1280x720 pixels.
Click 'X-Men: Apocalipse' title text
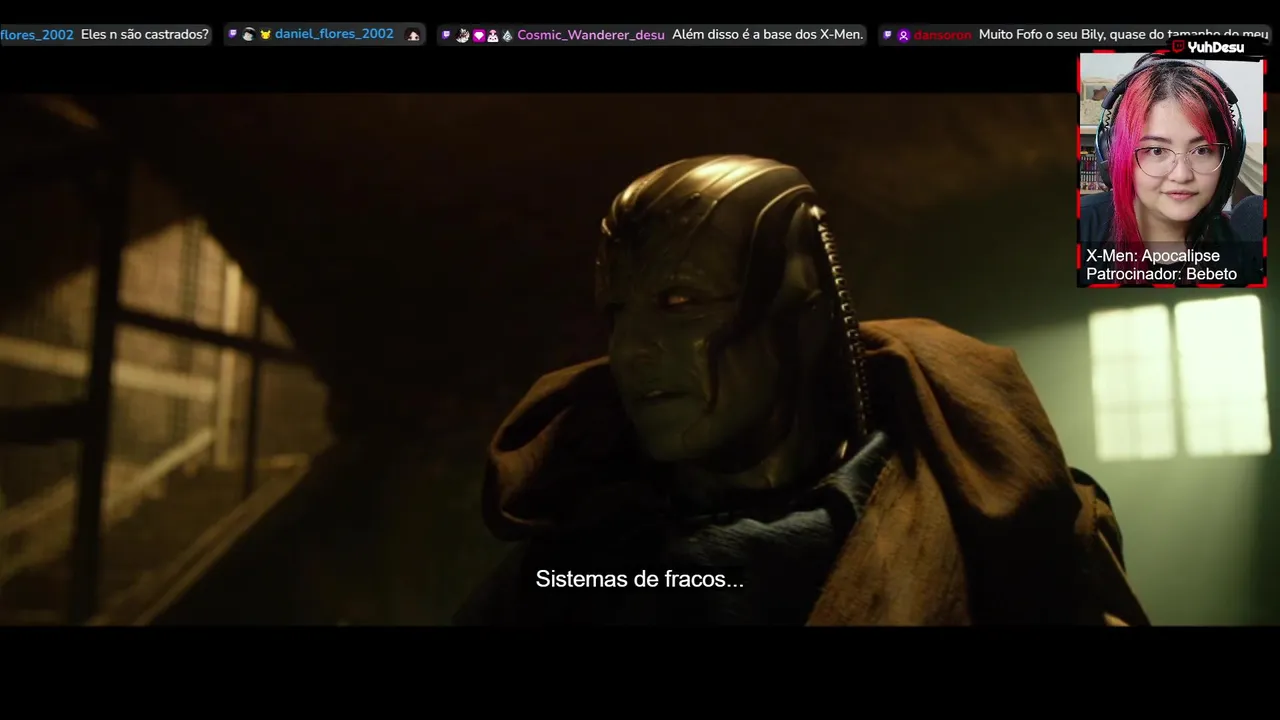(1153, 256)
